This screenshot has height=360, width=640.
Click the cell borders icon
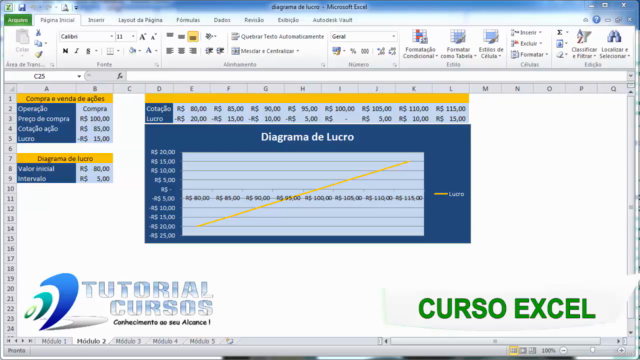(110, 51)
